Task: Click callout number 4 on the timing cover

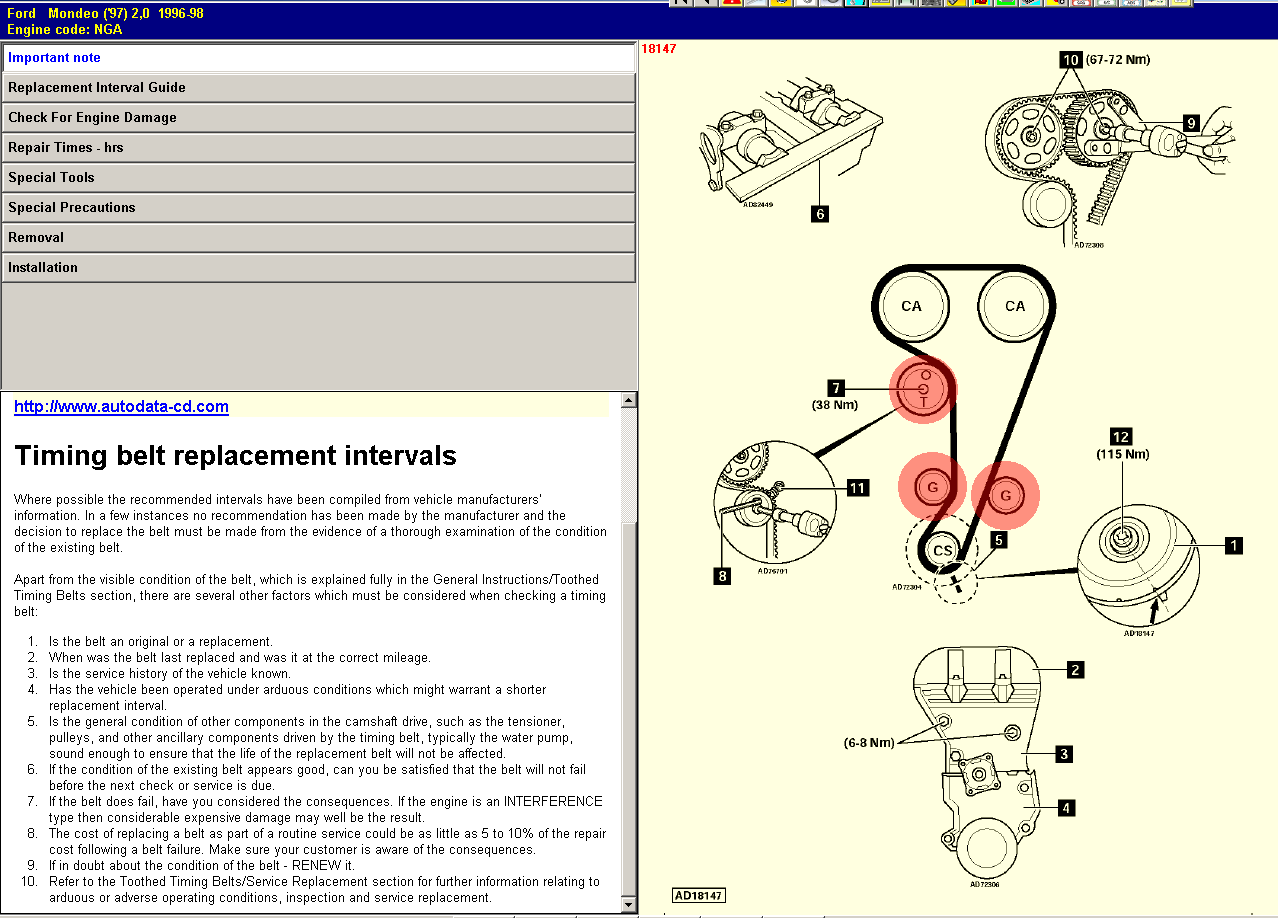Action: pyautogui.click(x=1068, y=808)
